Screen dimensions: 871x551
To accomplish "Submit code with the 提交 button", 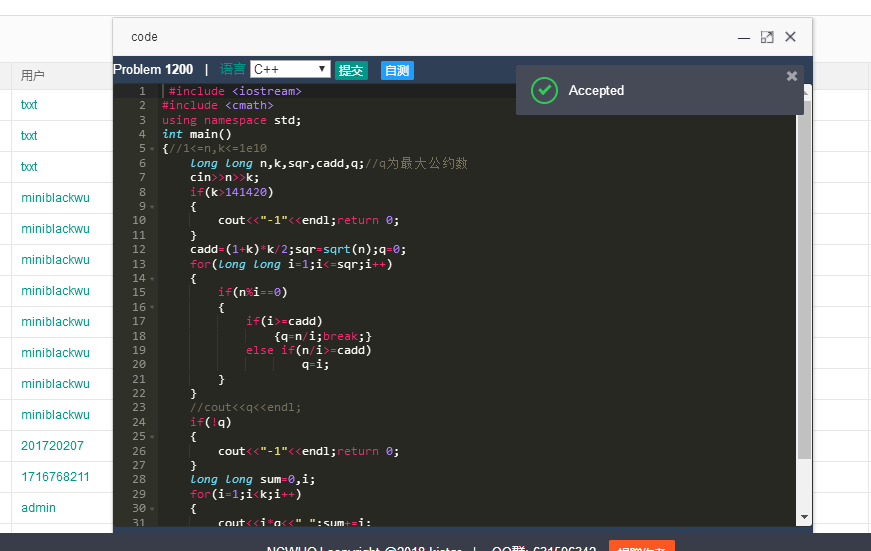I will coord(351,71).
